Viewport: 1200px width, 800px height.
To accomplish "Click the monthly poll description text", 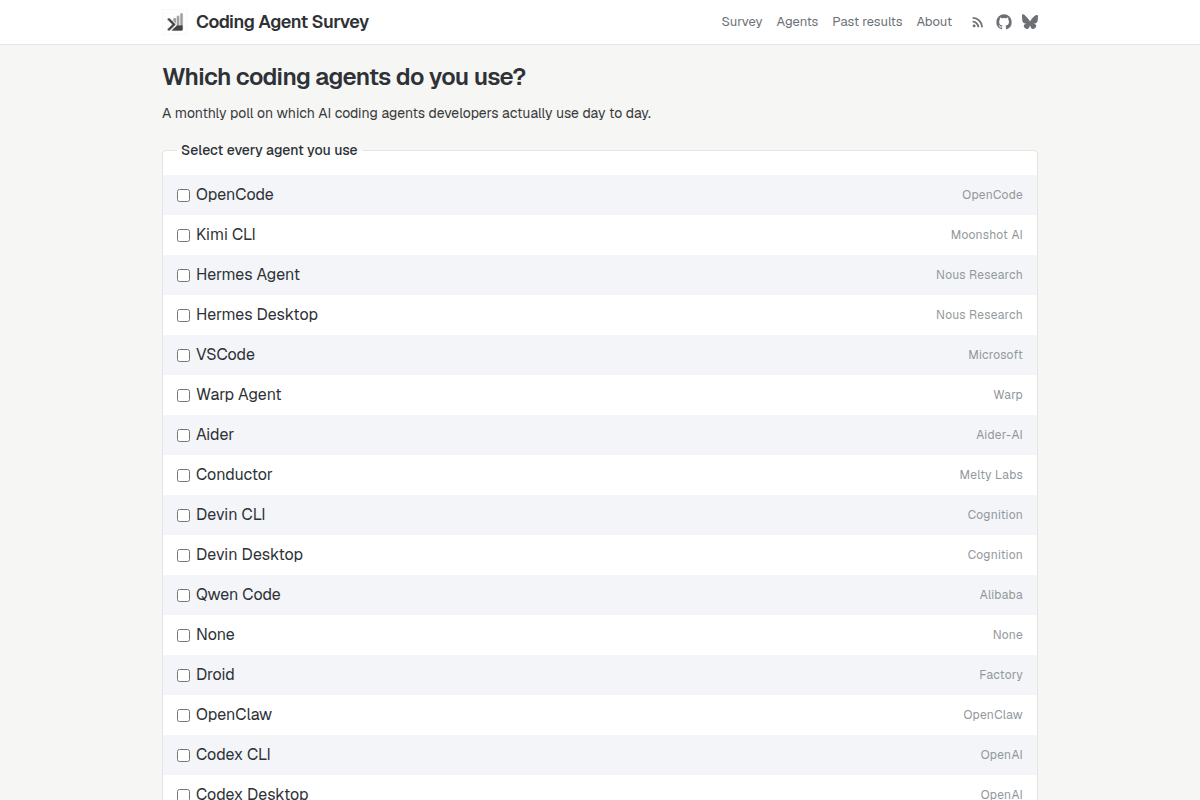I will pos(407,114).
